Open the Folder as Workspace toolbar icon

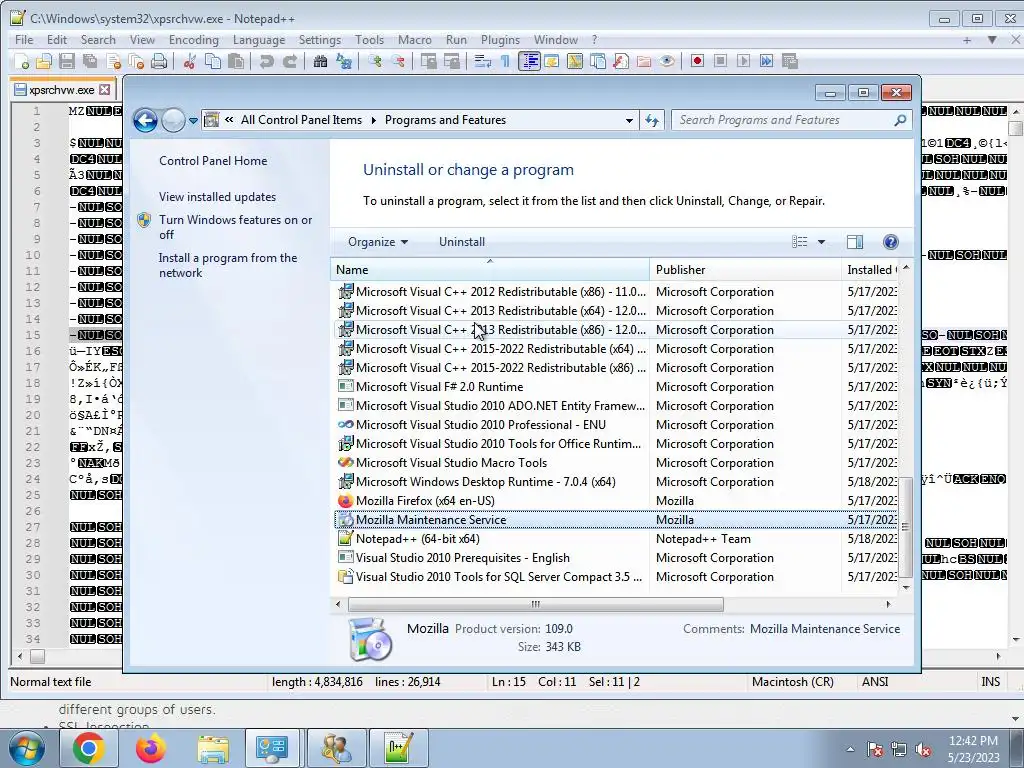643,61
